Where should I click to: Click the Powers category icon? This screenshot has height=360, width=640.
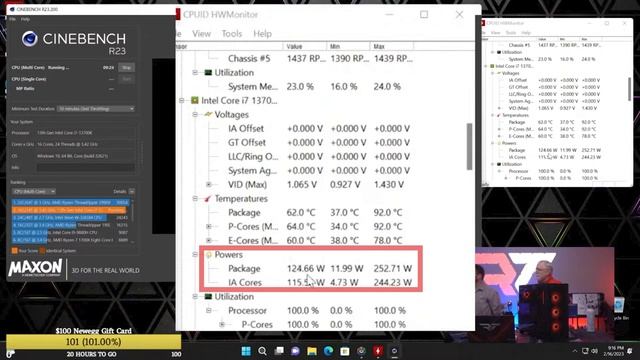click(x=209, y=255)
